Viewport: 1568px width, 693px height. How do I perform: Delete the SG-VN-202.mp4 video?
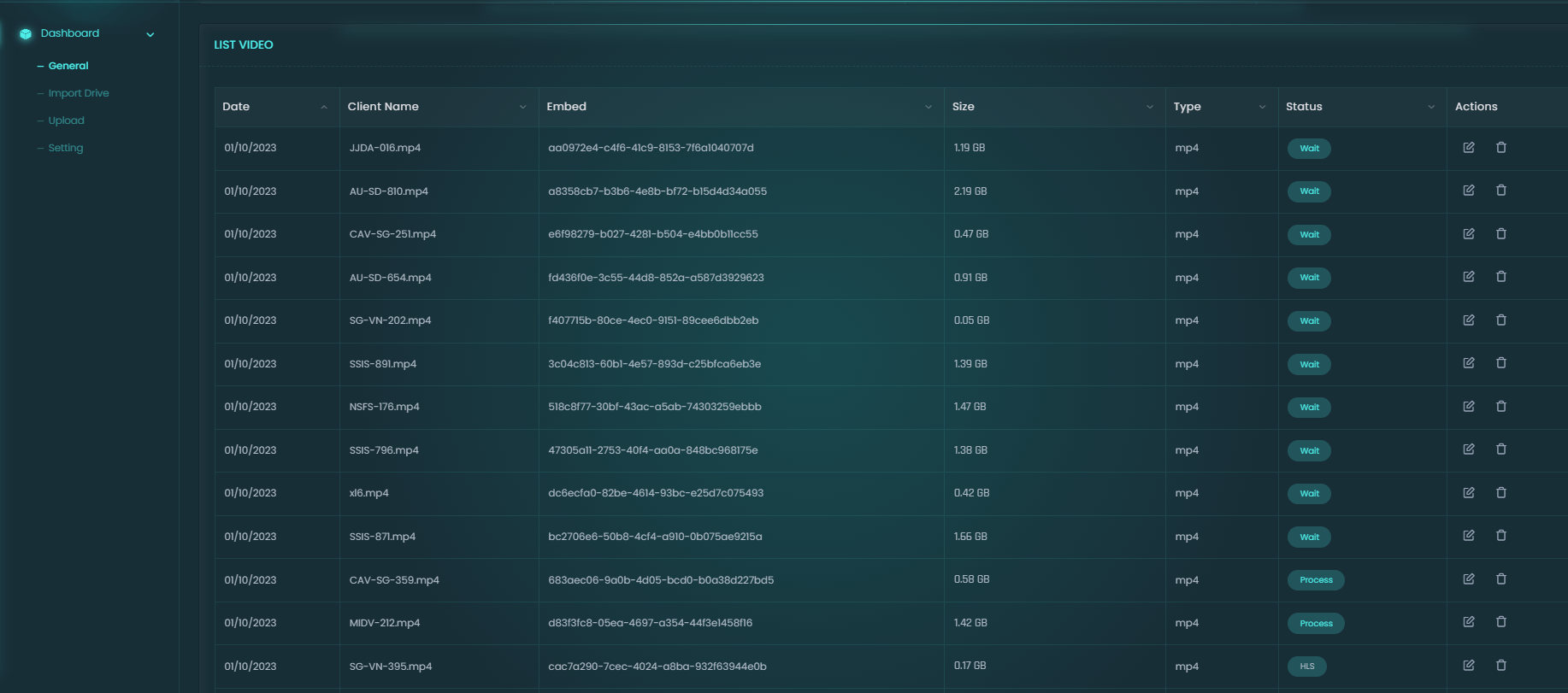[x=1501, y=320]
